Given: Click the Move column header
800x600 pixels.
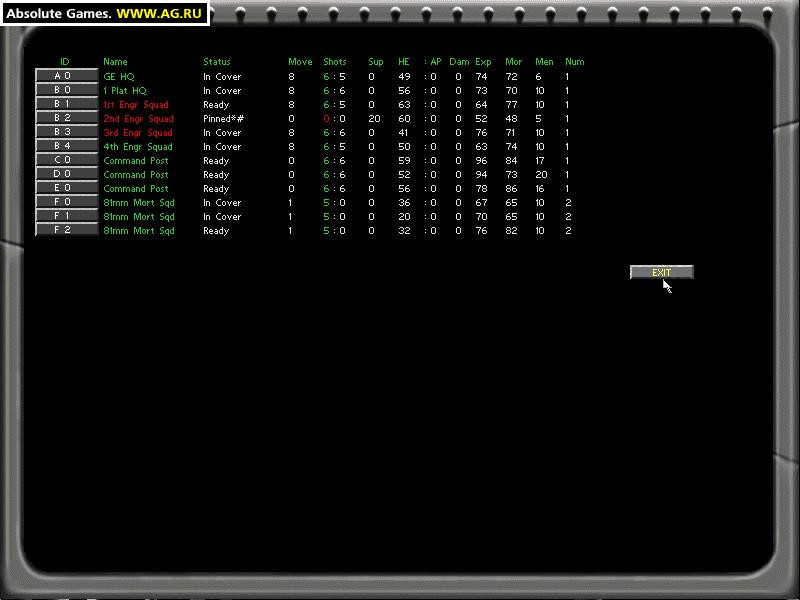Looking at the screenshot, I should pyautogui.click(x=300, y=62).
